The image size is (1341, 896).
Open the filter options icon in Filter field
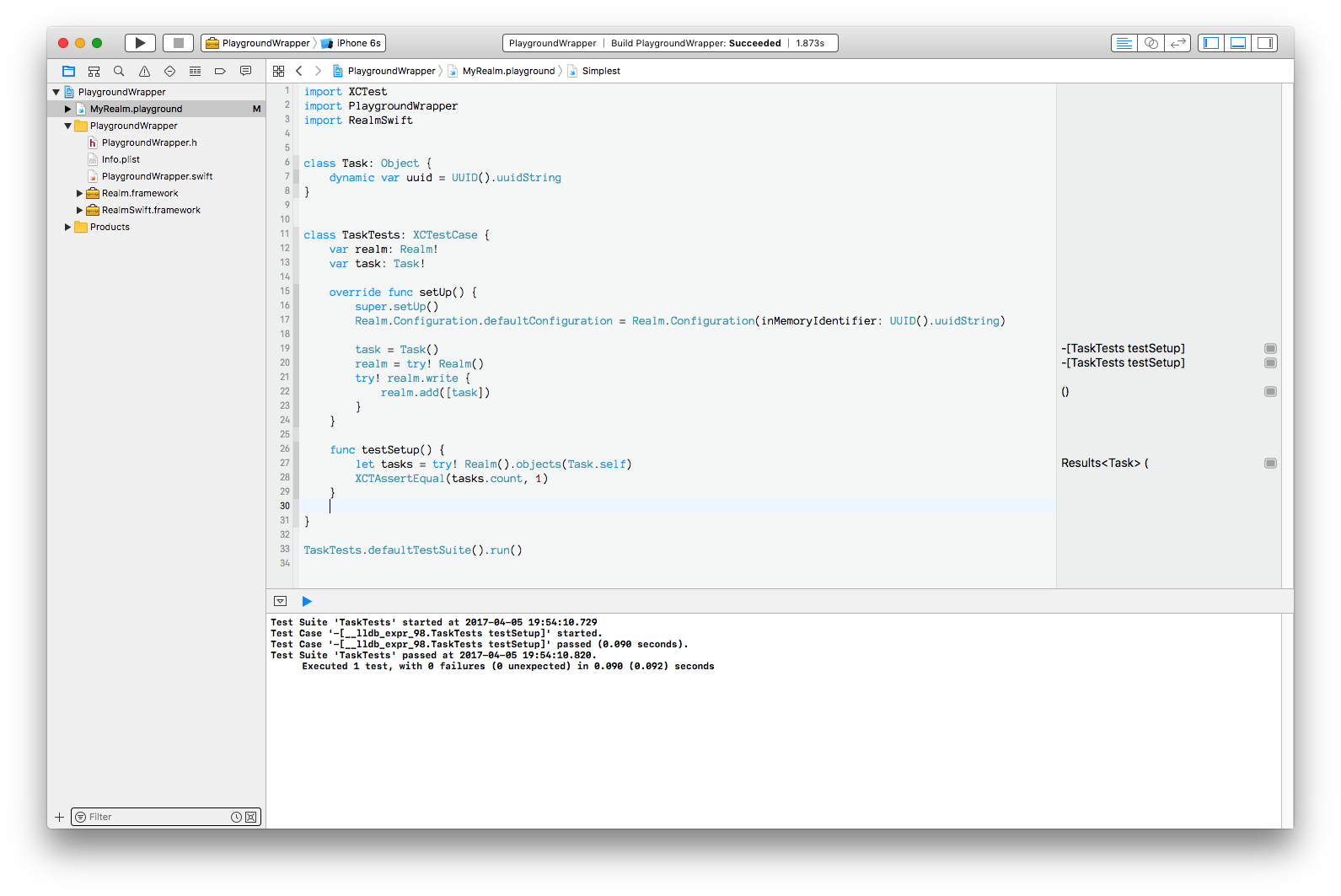click(x=81, y=817)
